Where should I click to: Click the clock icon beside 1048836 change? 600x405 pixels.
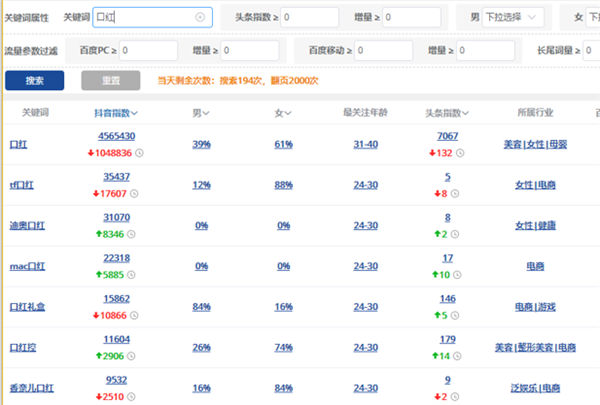[x=138, y=153]
